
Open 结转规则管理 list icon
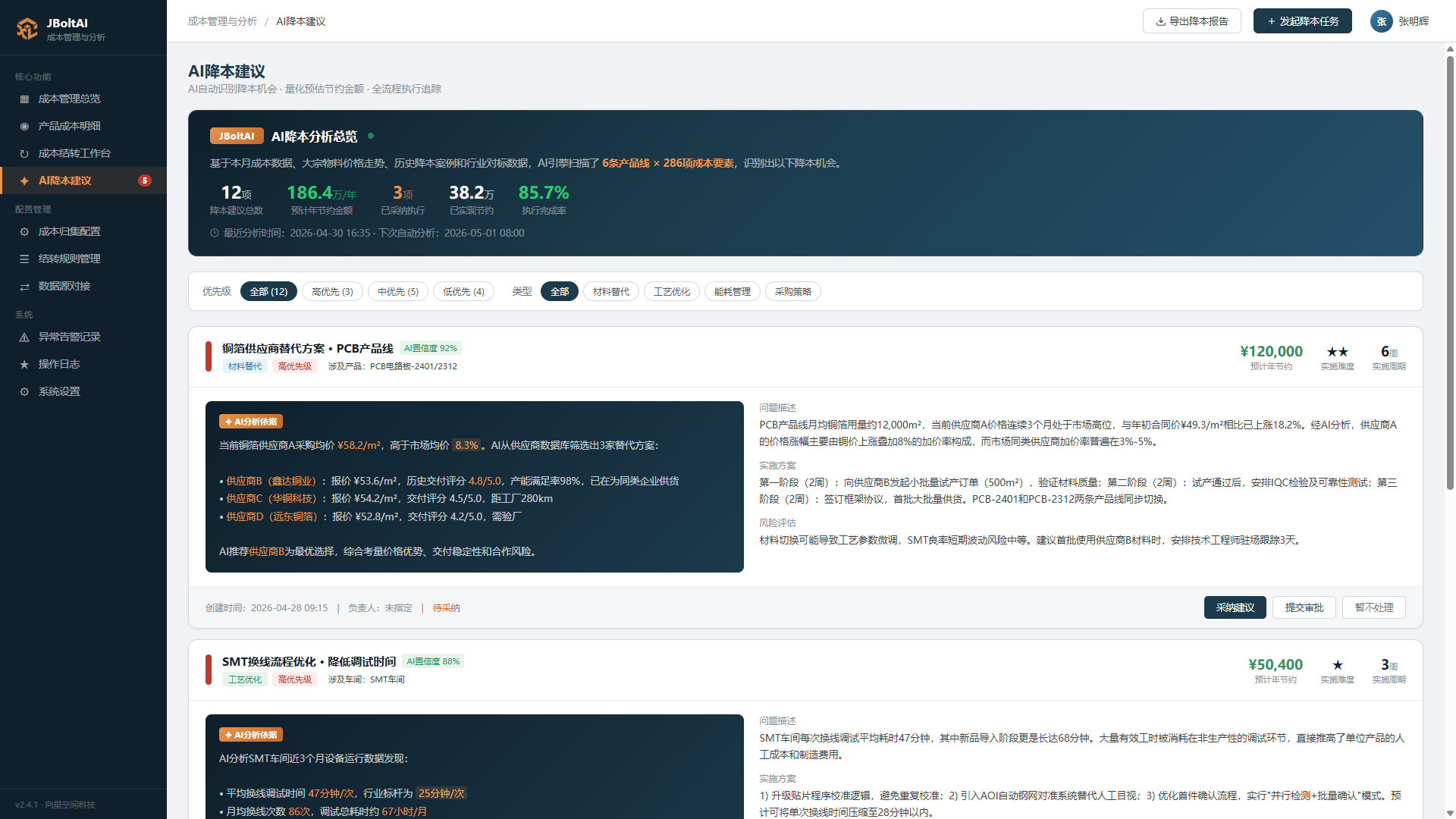[x=24, y=259]
